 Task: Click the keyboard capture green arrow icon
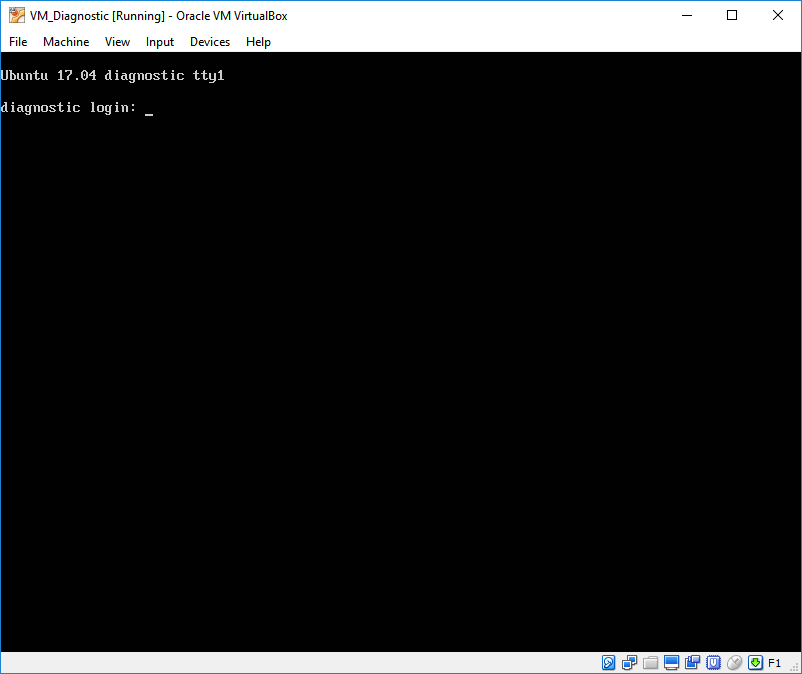(x=755, y=663)
